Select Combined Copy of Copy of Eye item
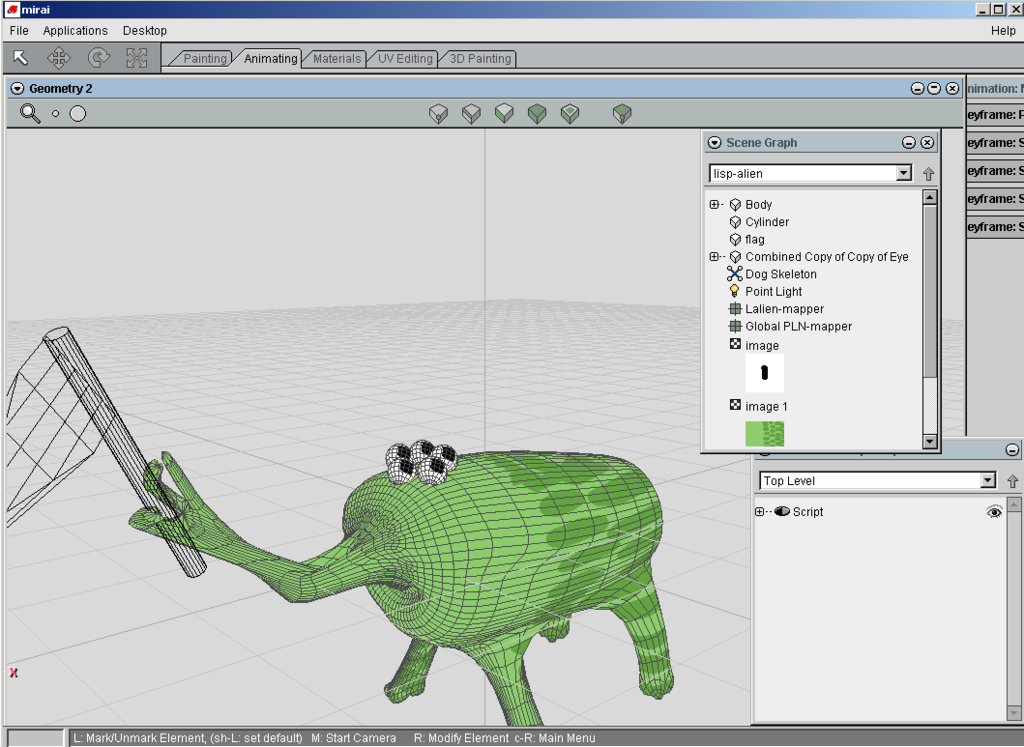The image size is (1024, 747). [827, 257]
